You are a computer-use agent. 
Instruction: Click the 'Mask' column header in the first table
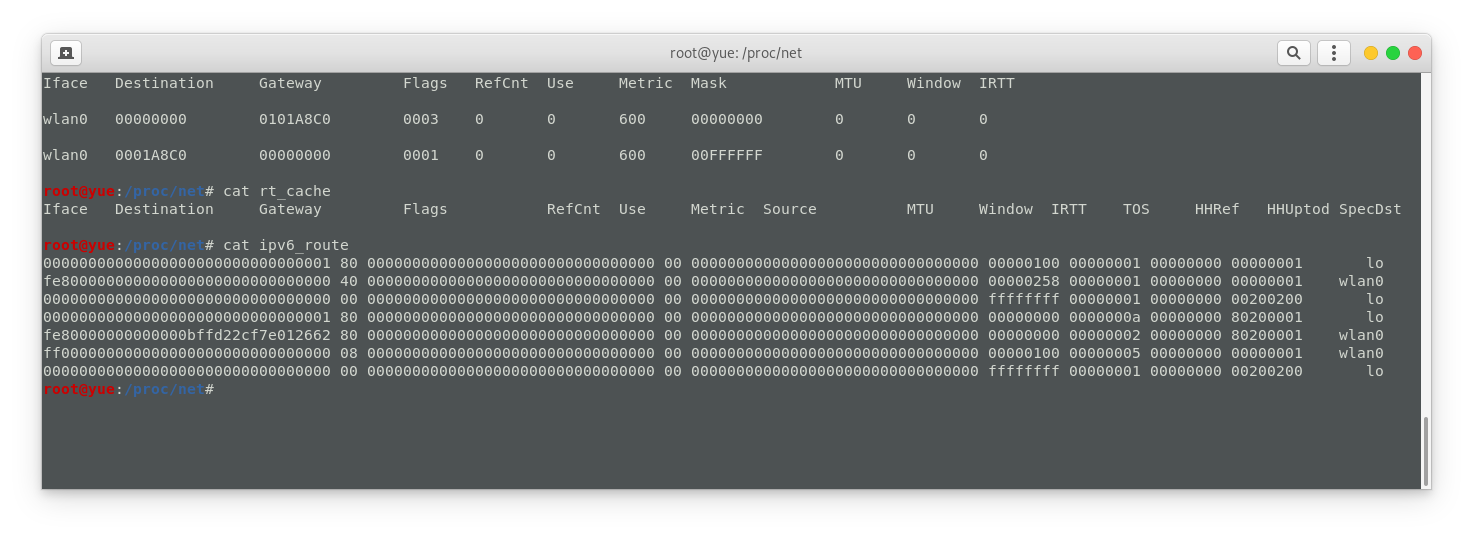point(709,83)
